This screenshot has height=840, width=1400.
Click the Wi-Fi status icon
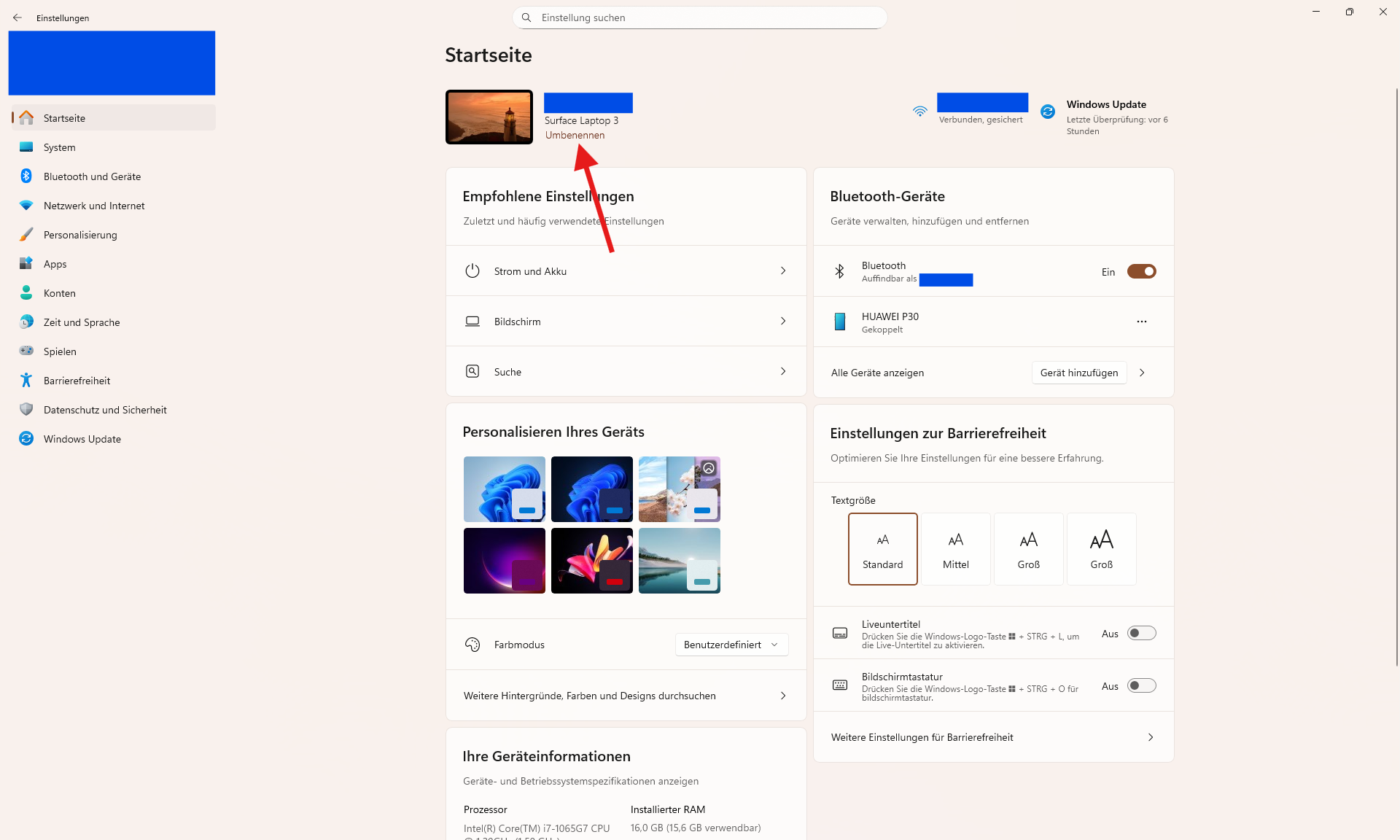(x=920, y=112)
